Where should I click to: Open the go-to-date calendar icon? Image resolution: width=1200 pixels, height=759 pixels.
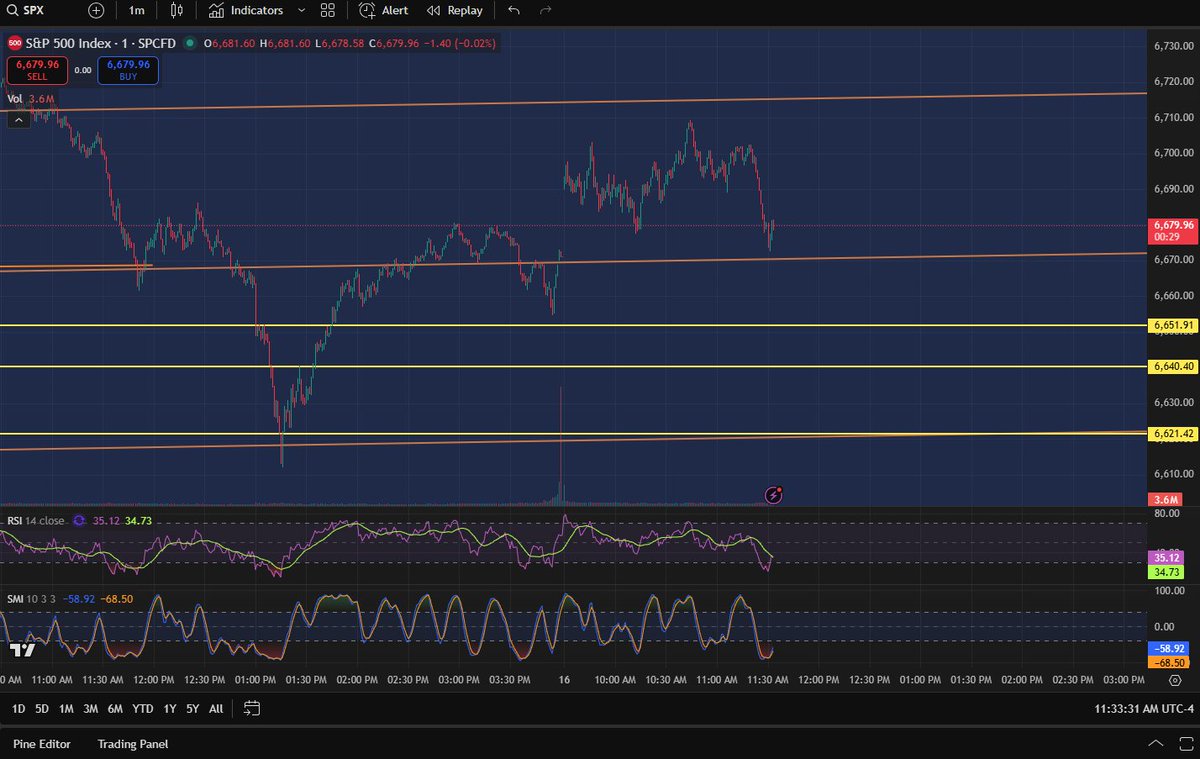tap(252, 709)
